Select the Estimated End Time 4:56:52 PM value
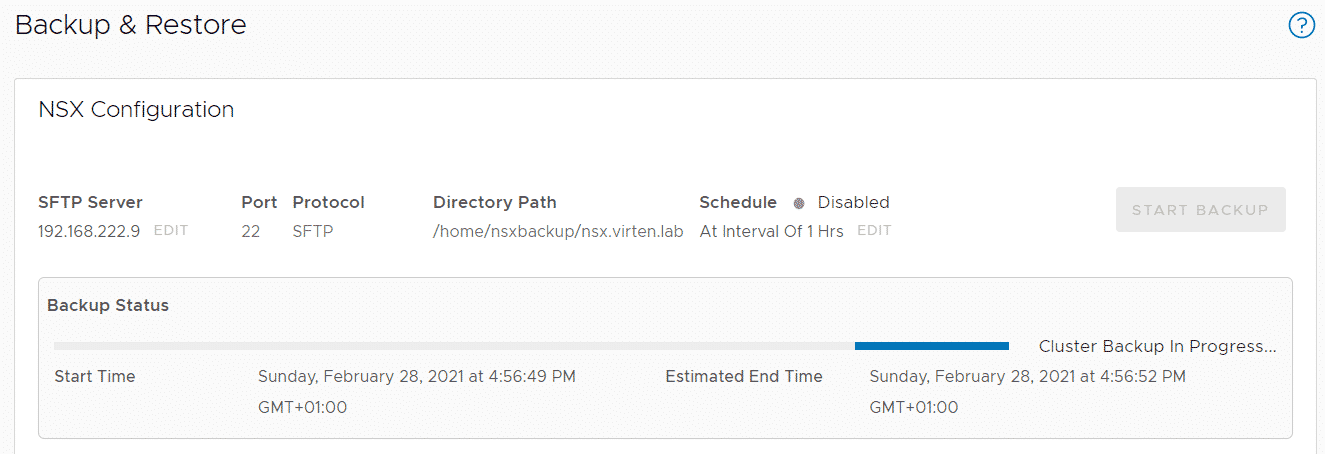Viewport: 1325px width, 454px height. point(1028,392)
